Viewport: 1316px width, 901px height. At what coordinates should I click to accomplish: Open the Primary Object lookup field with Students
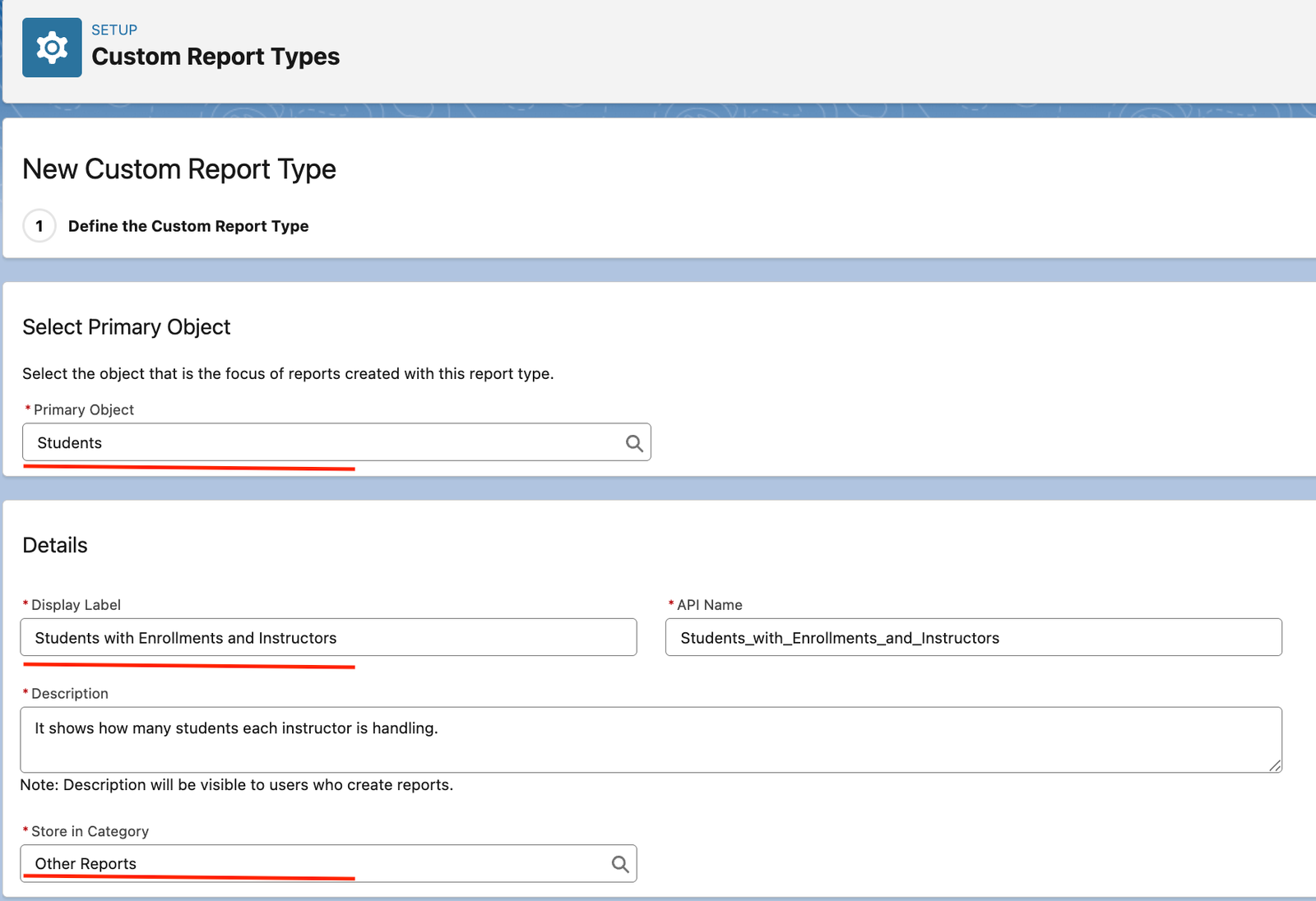[x=321, y=443]
